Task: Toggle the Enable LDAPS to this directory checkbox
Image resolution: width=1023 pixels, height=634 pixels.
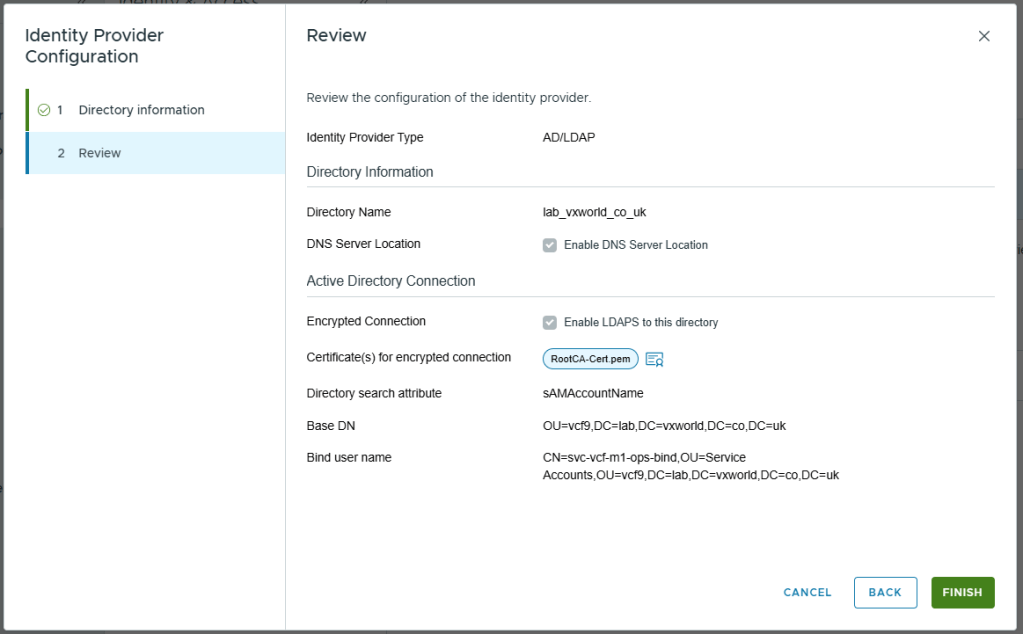Action: [x=550, y=322]
